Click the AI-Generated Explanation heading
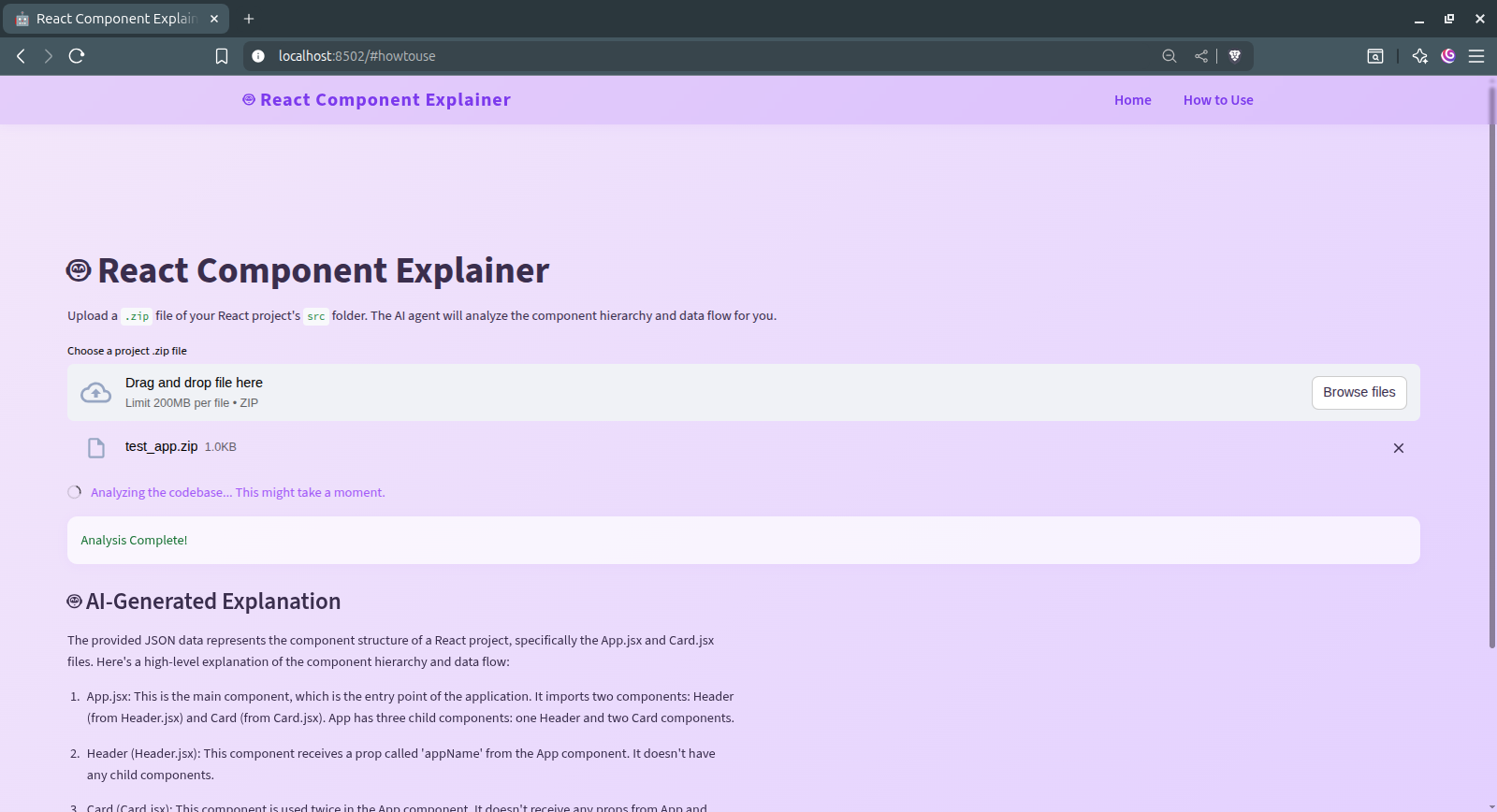1497x812 pixels. point(204,602)
